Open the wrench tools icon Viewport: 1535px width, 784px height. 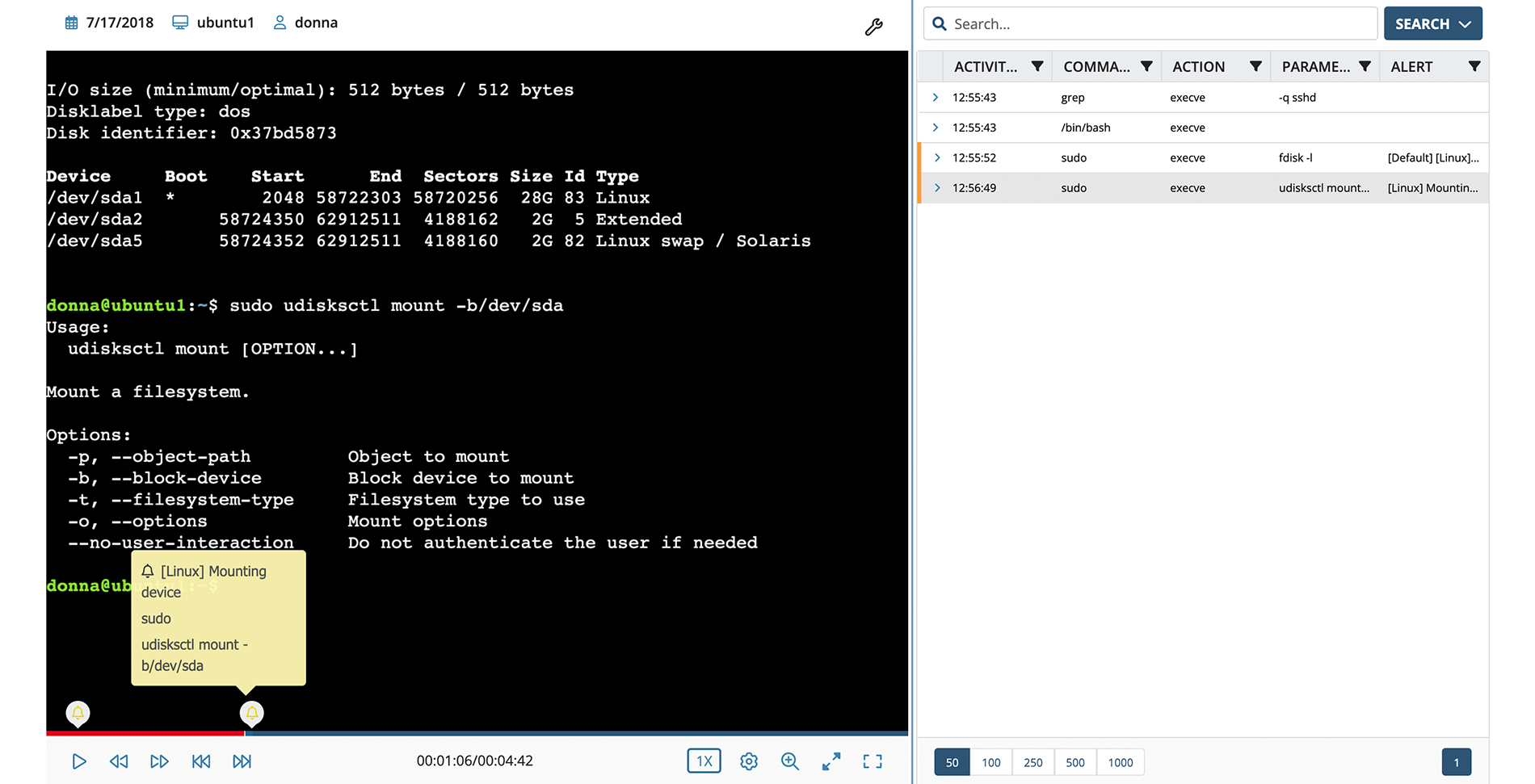(x=873, y=27)
